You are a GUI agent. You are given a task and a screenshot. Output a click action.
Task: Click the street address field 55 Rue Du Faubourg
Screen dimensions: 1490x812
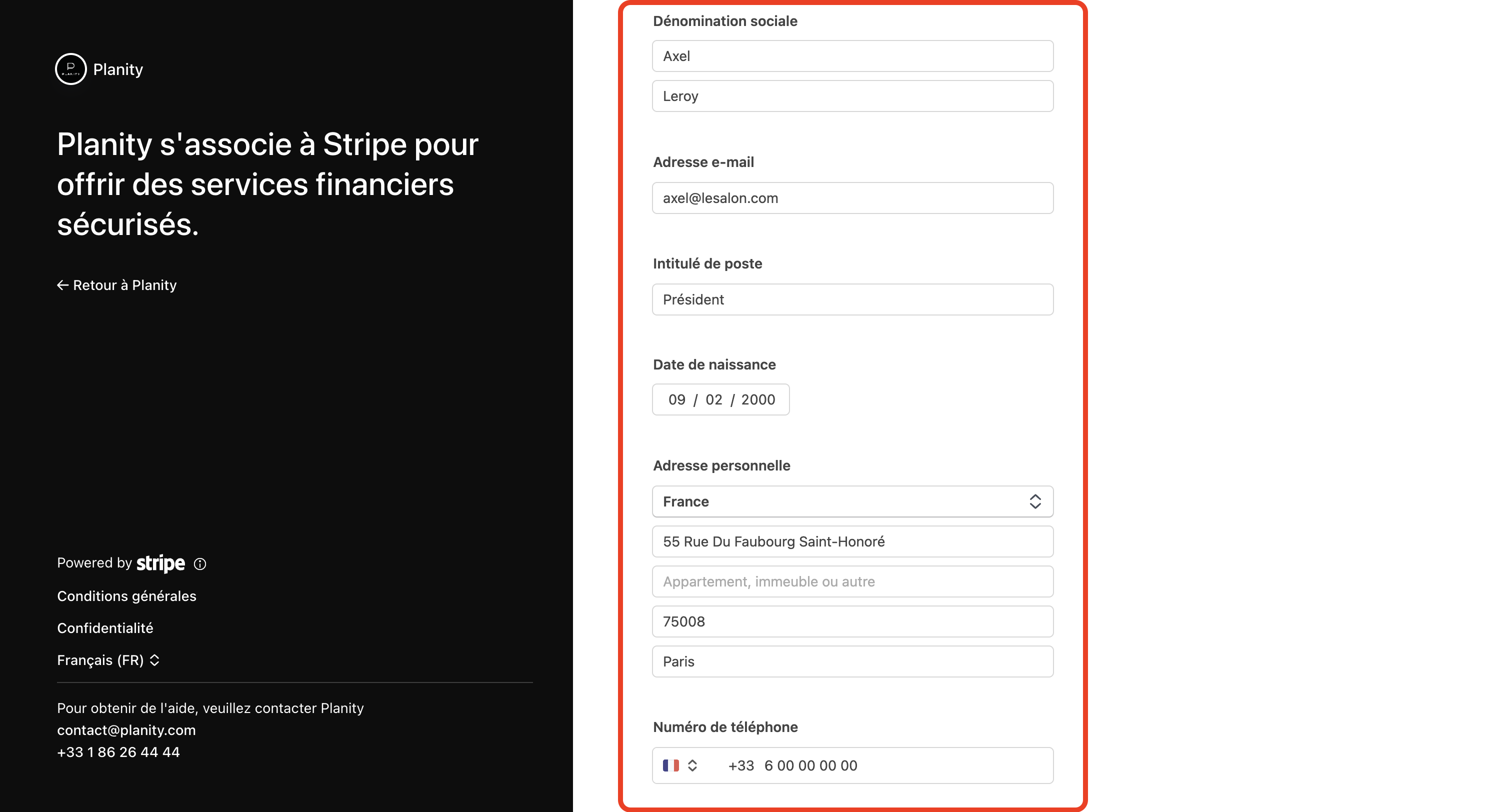[852, 541]
